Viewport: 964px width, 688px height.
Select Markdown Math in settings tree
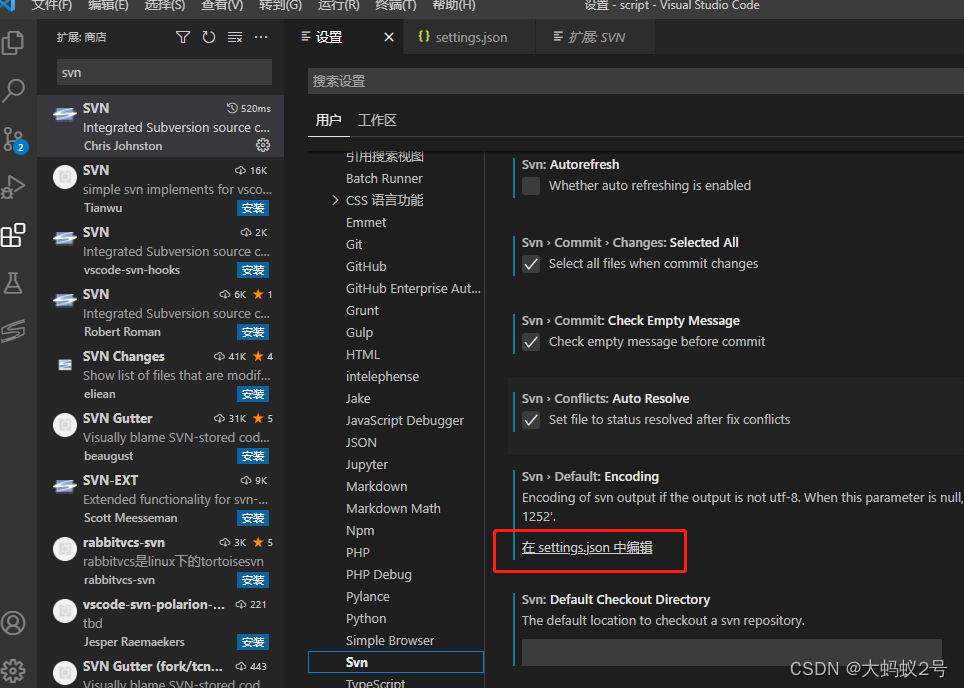click(x=393, y=508)
